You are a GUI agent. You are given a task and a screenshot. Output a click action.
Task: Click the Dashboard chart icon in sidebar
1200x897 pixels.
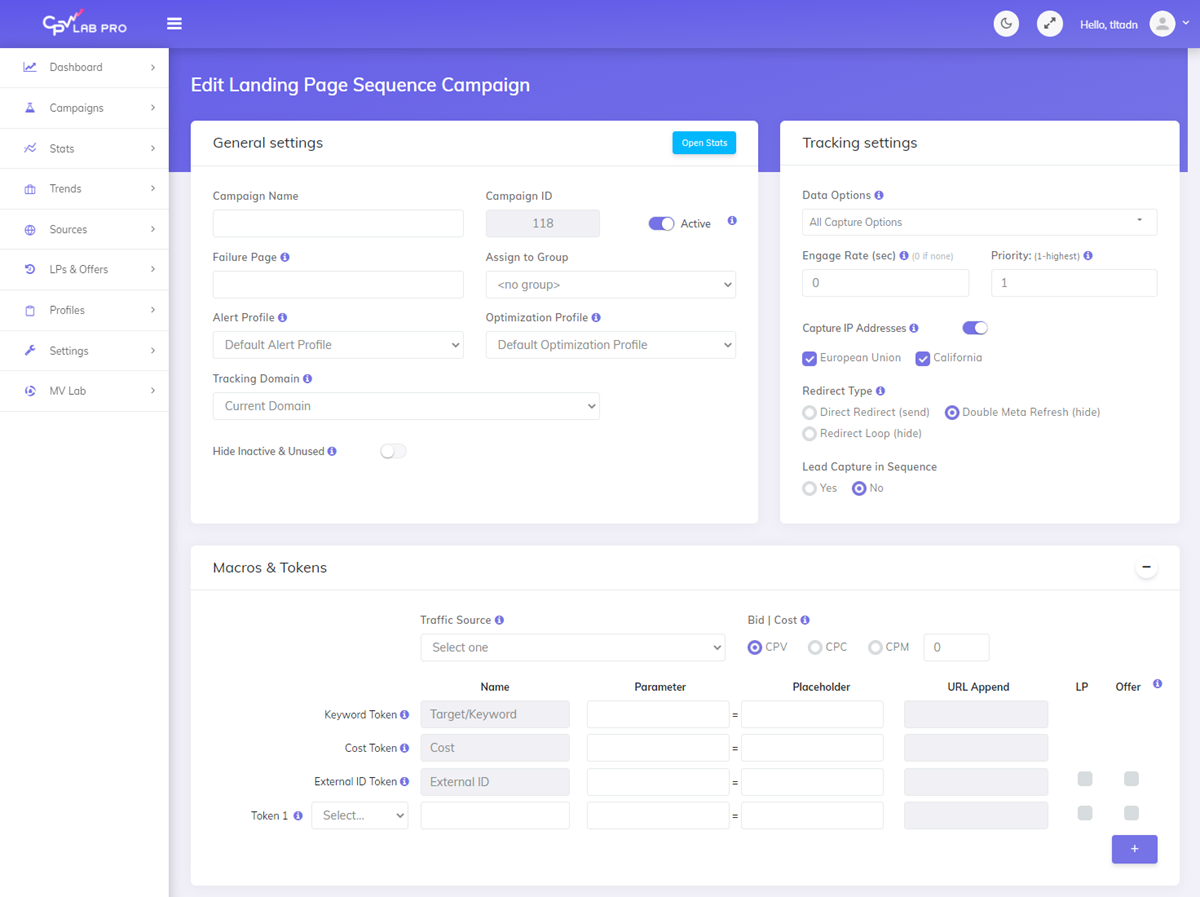[x=30, y=68]
